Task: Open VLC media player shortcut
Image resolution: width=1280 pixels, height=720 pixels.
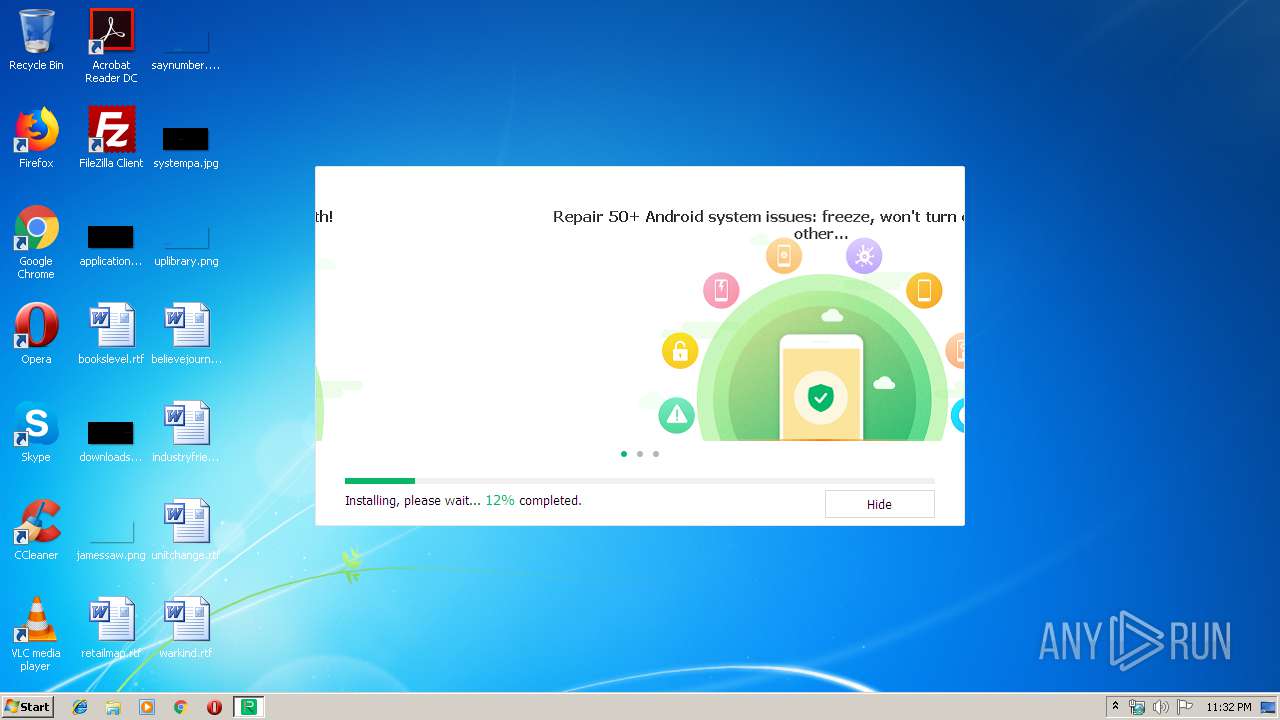Action: point(36,635)
